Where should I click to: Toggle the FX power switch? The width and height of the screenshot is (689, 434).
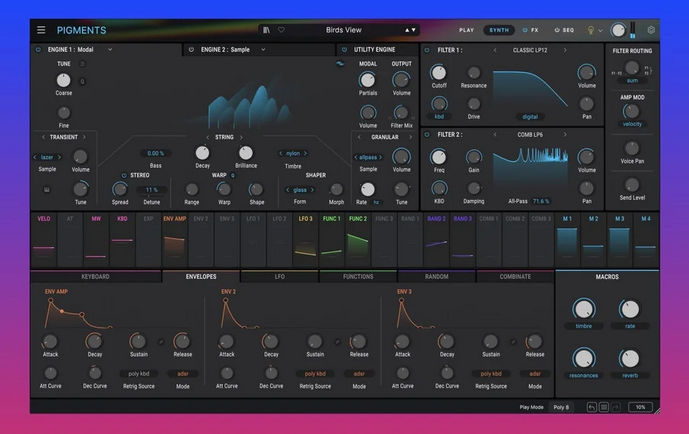[525, 30]
